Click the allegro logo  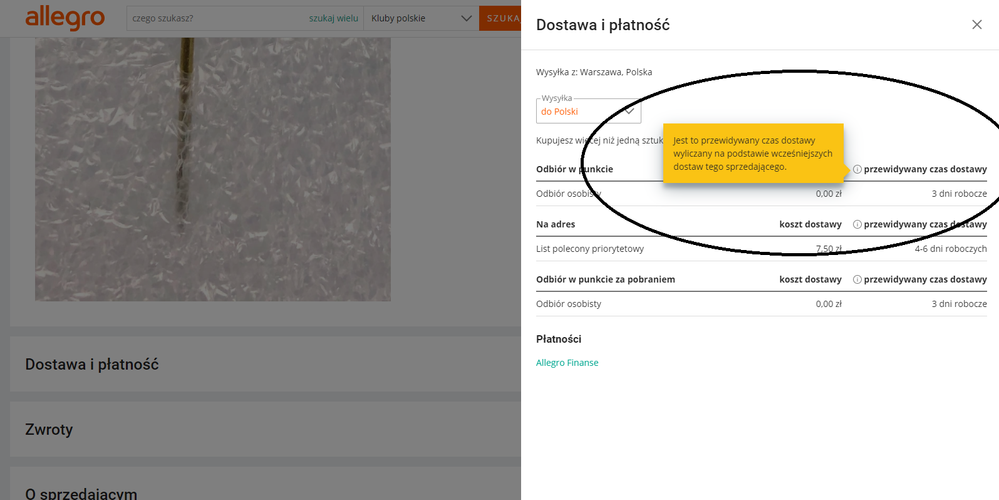tap(64, 18)
